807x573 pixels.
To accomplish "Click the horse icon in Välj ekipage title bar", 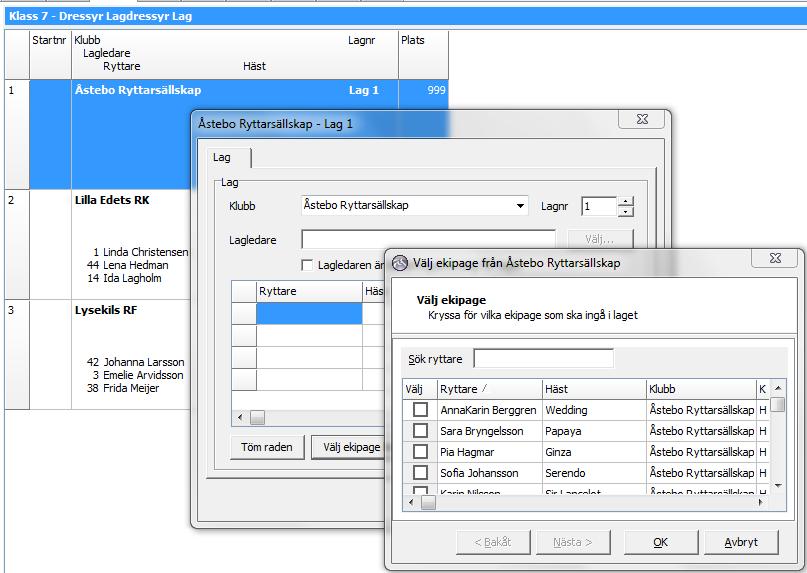I will point(400,263).
